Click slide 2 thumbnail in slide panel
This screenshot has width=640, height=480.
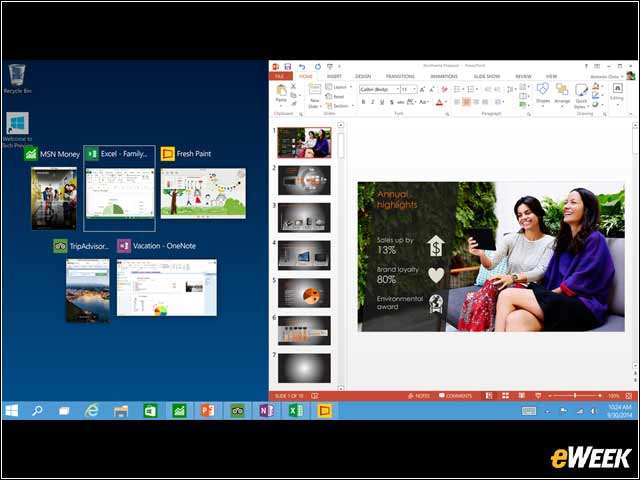pyautogui.click(x=304, y=180)
